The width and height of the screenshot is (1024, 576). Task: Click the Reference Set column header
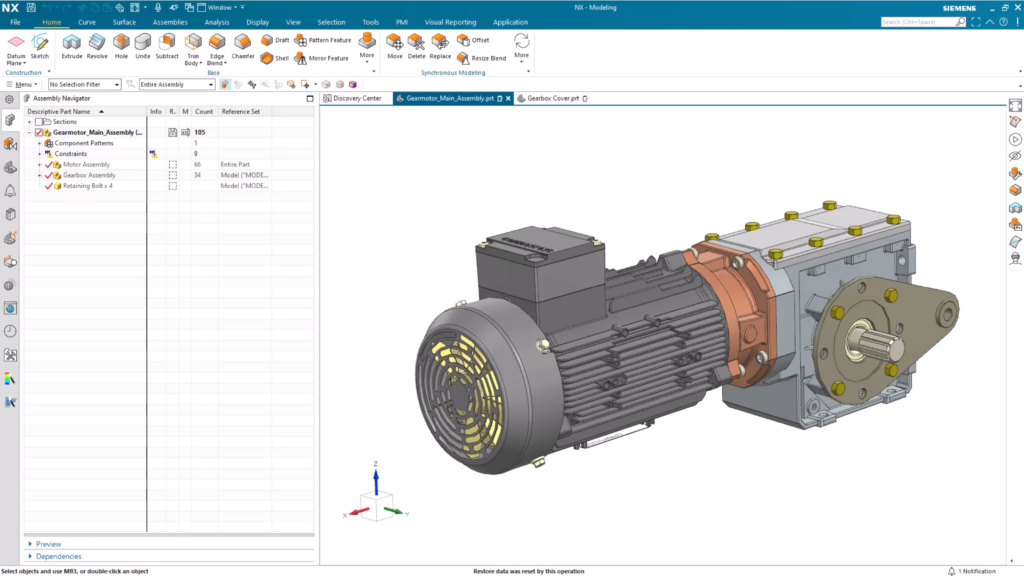241,112
